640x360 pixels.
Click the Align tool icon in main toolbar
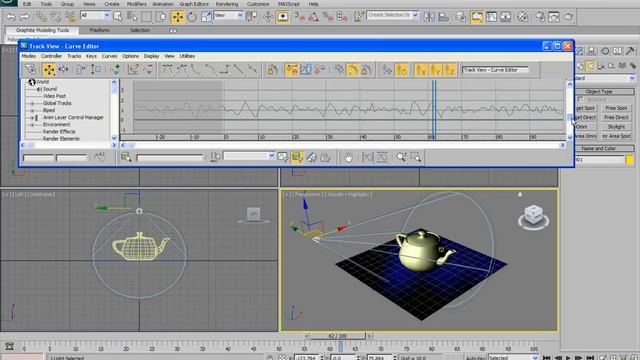(443, 17)
